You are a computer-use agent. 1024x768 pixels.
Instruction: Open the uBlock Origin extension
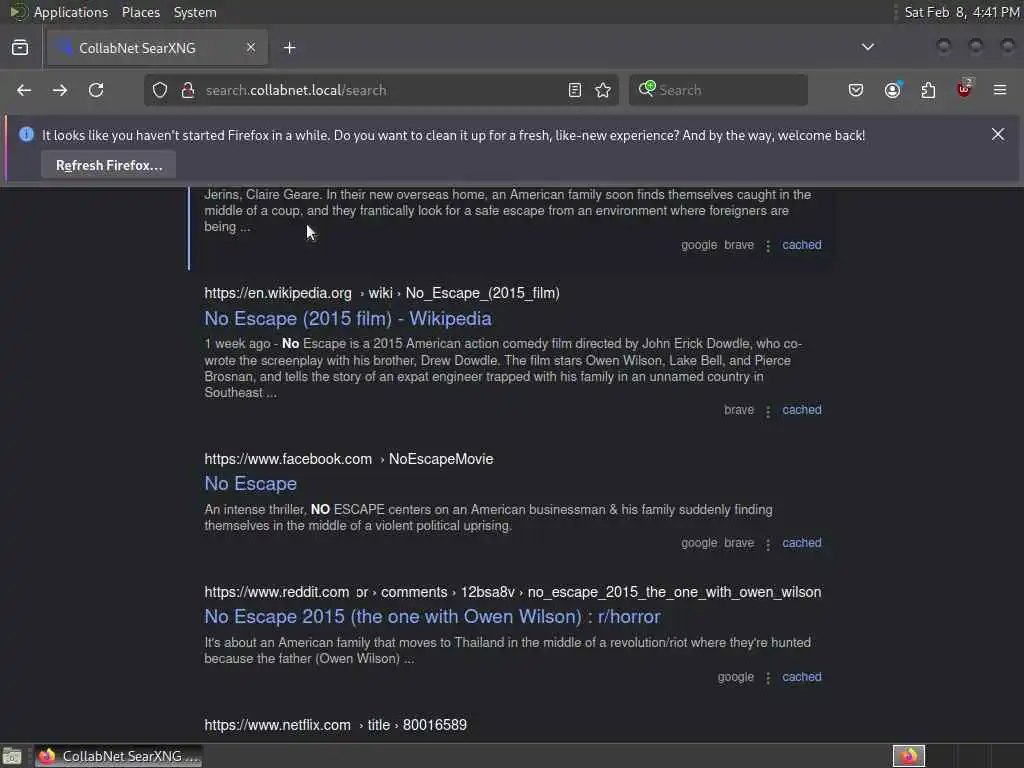coord(964,89)
